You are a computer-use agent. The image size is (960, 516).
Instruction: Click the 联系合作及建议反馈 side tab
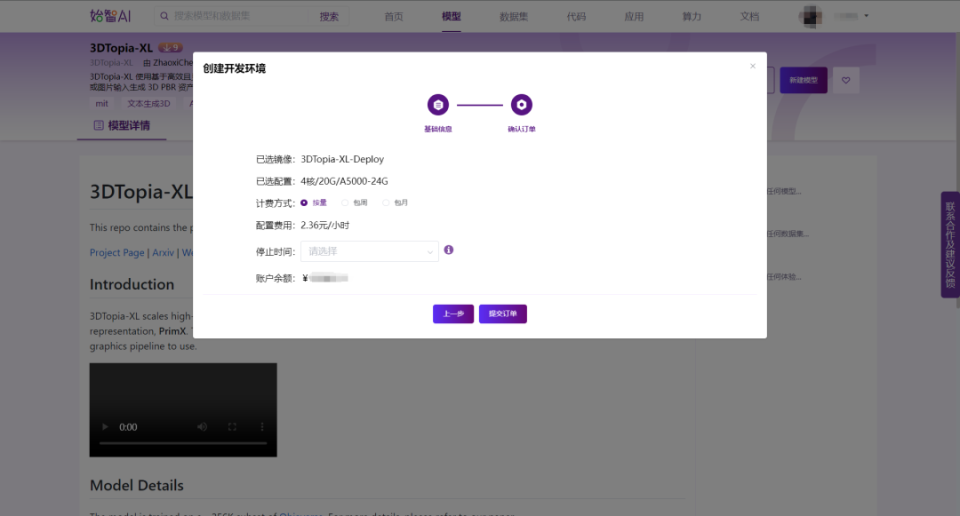click(x=950, y=245)
